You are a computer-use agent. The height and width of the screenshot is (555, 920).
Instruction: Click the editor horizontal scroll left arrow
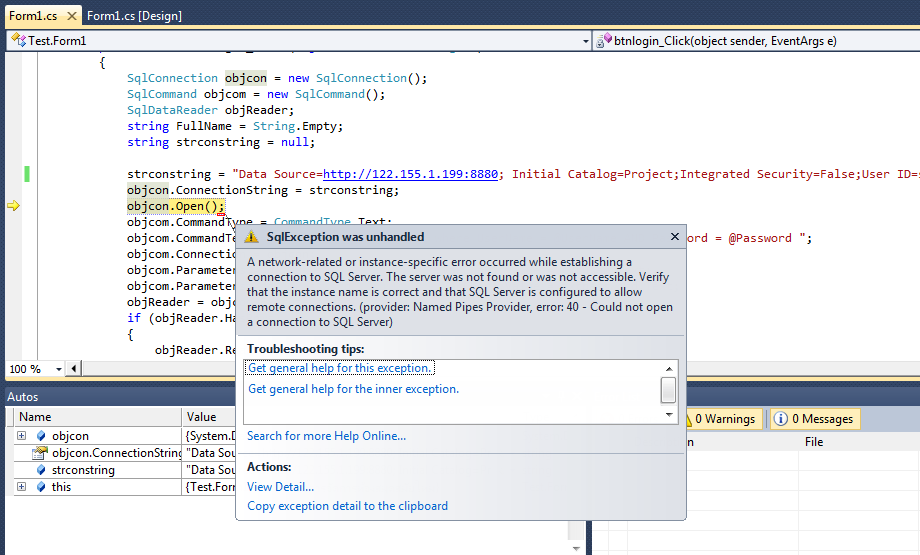click(x=73, y=369)
